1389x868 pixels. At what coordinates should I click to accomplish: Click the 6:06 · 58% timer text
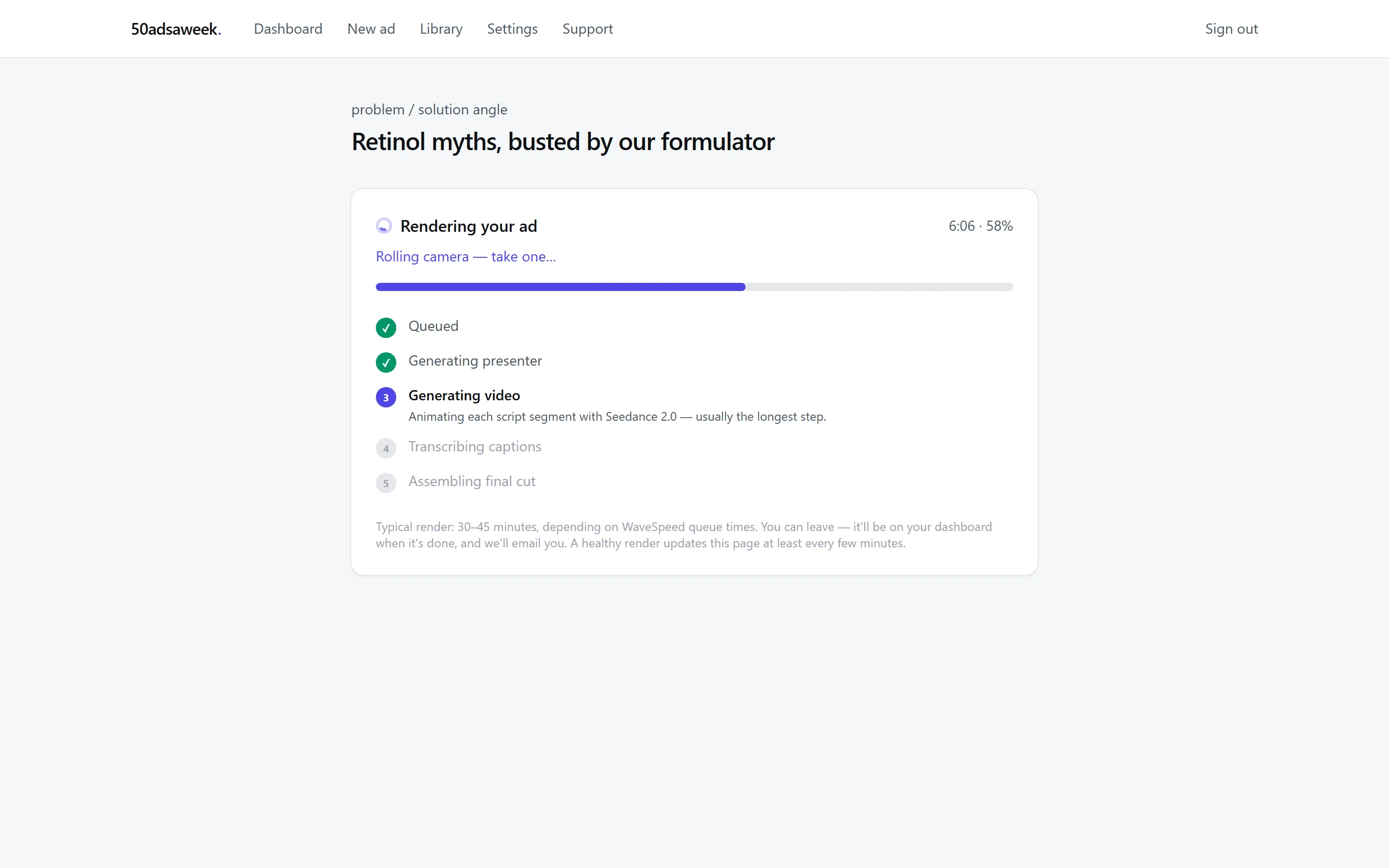tap(980, 226)
